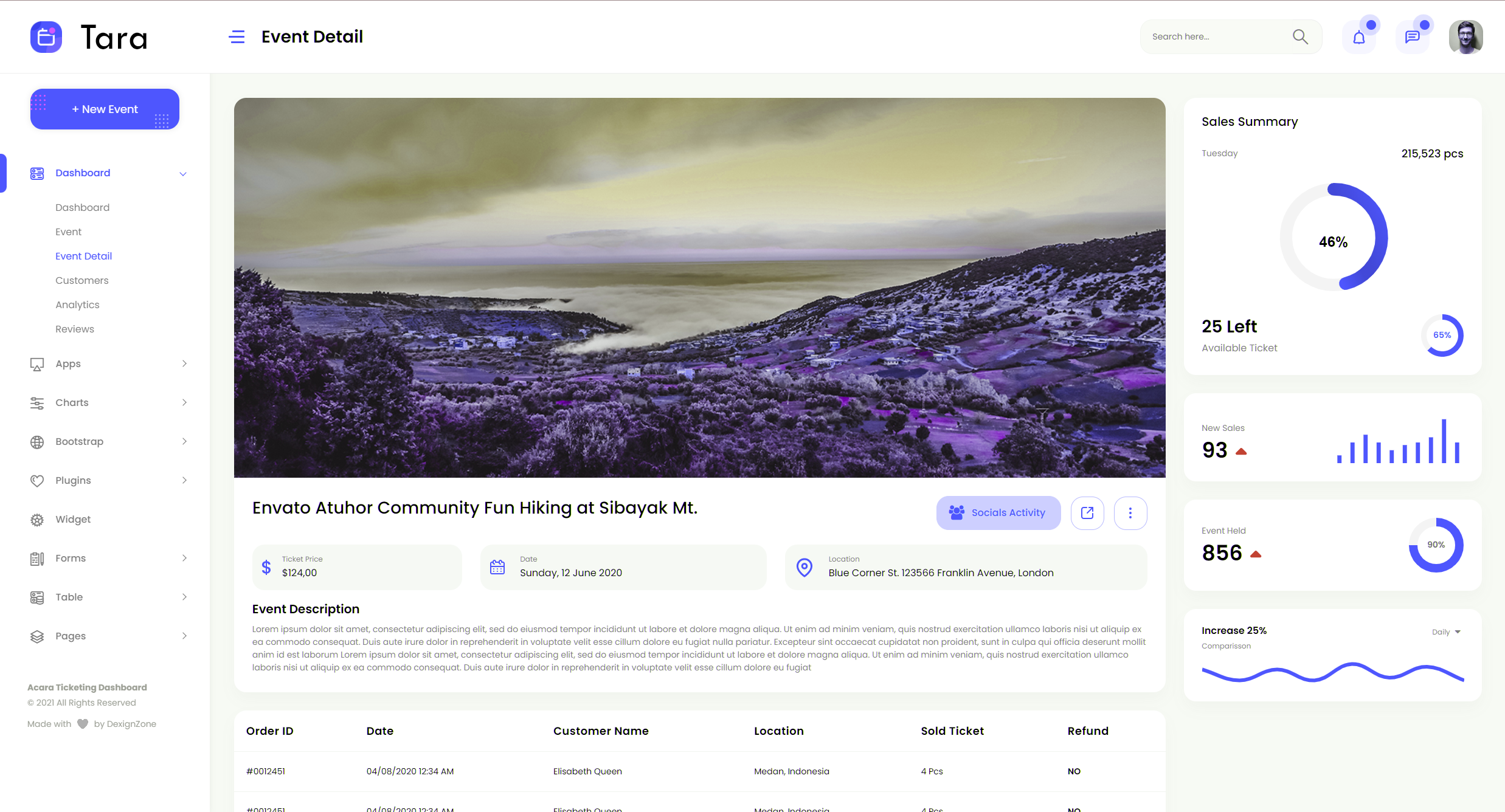Expand the Apps menu chevron
1505x812 pixels.
pyautogui.click(x=184, y=363)
